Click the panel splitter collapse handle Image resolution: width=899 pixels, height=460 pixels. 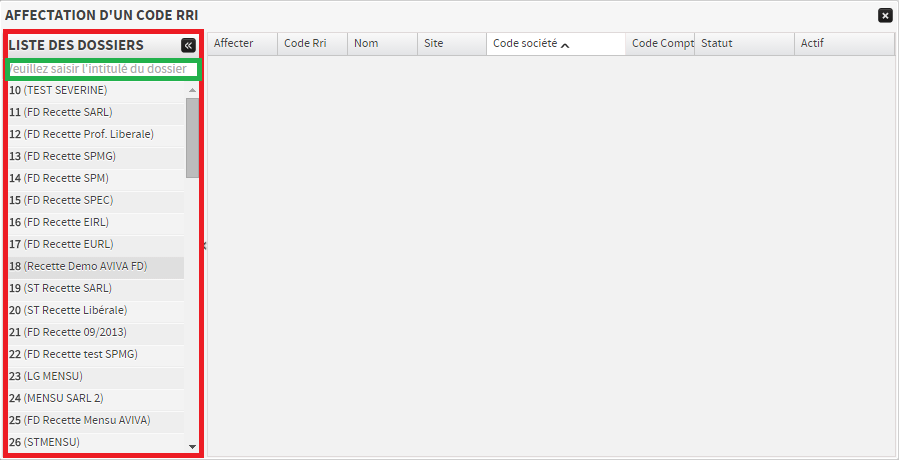pyautogui.click(x=204, y=246)
